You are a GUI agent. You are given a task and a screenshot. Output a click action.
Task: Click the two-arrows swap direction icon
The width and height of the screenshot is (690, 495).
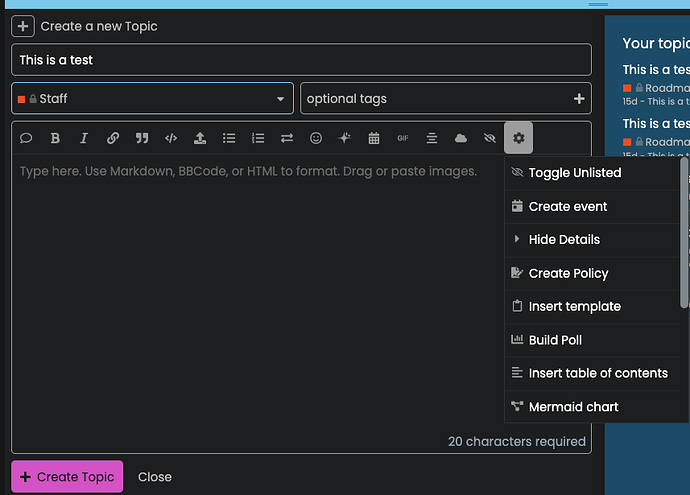tap(287, 138)
